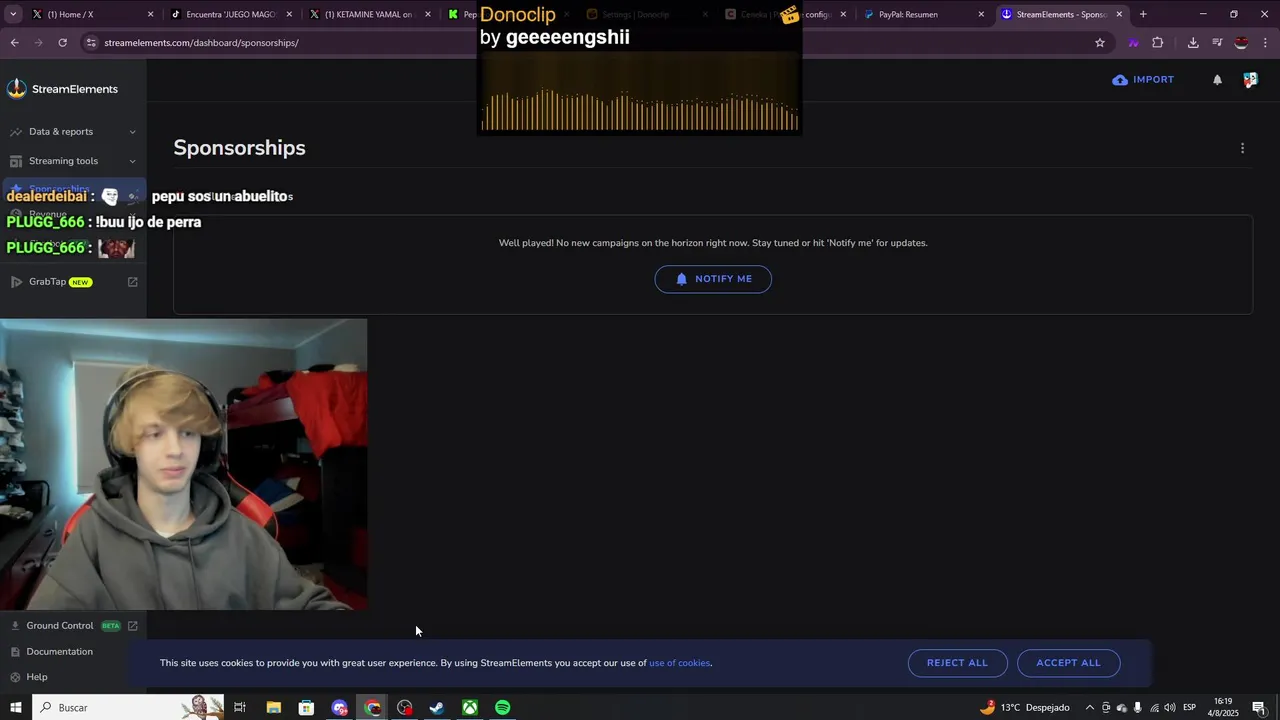Open the notifications bell in header
1280x720 pixels.
point(1217,80)
